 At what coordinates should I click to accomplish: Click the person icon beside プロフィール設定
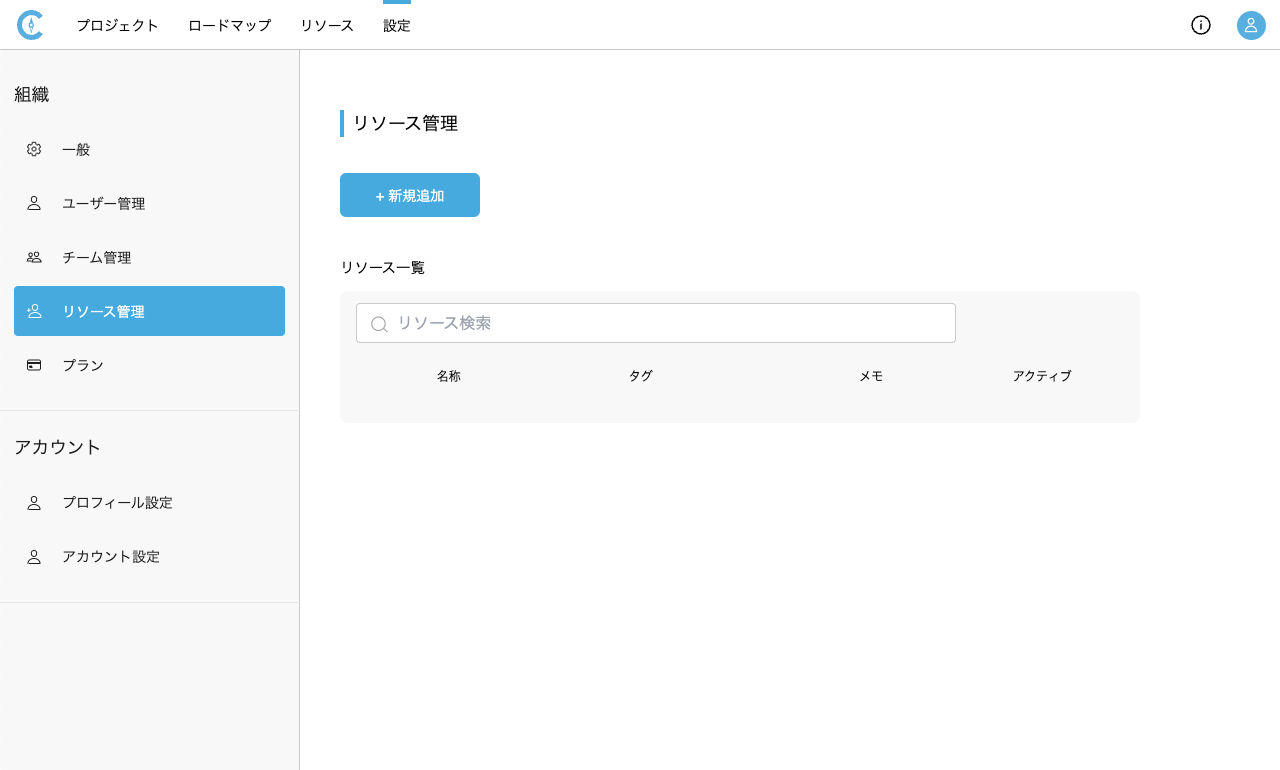coord(34,503)
